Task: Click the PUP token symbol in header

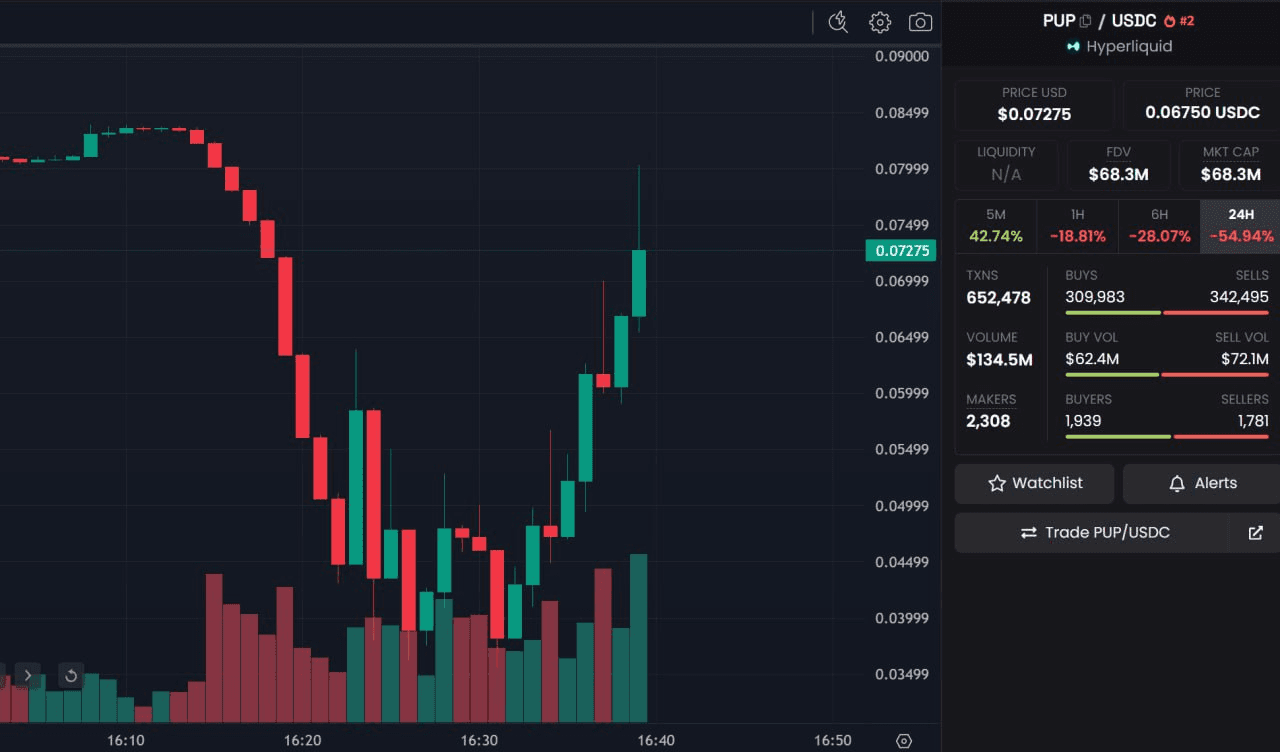Action: point(1059,21)
